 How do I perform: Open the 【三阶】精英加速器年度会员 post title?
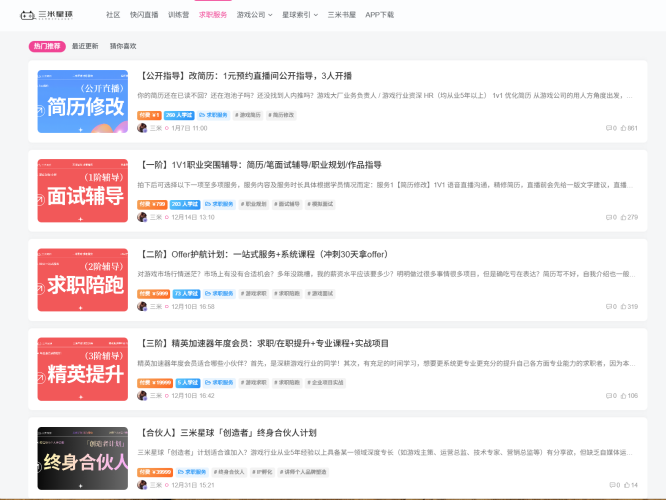[263, 343]
